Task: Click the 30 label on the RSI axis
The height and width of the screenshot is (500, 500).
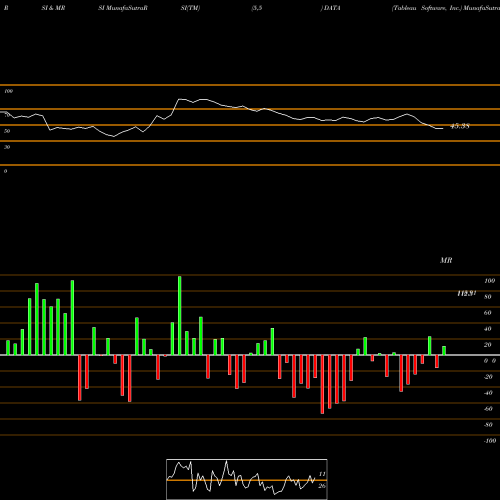Action: coord(7,147)
